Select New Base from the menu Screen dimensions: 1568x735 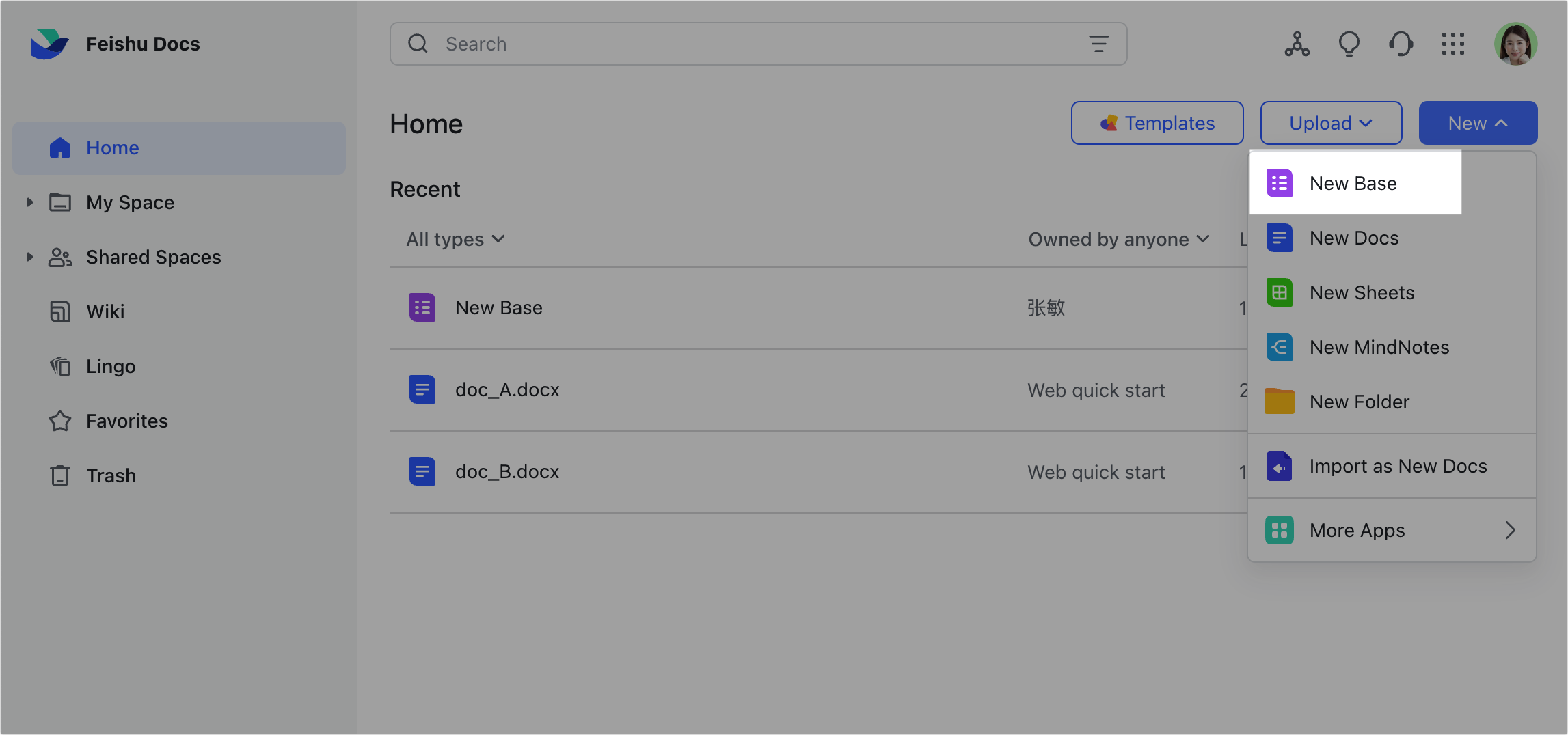(1353, 183)
